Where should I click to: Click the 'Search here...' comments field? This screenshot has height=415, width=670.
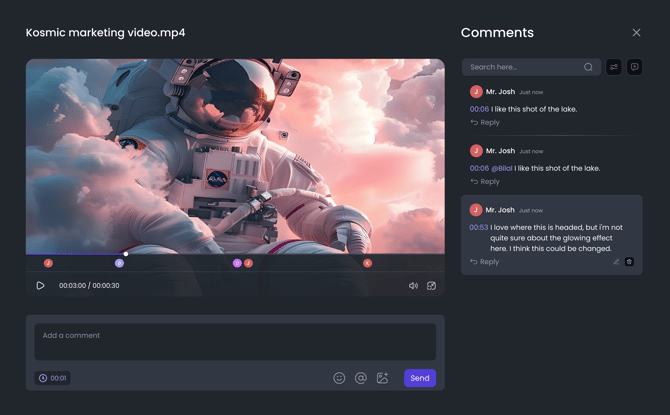pos(523,67)
